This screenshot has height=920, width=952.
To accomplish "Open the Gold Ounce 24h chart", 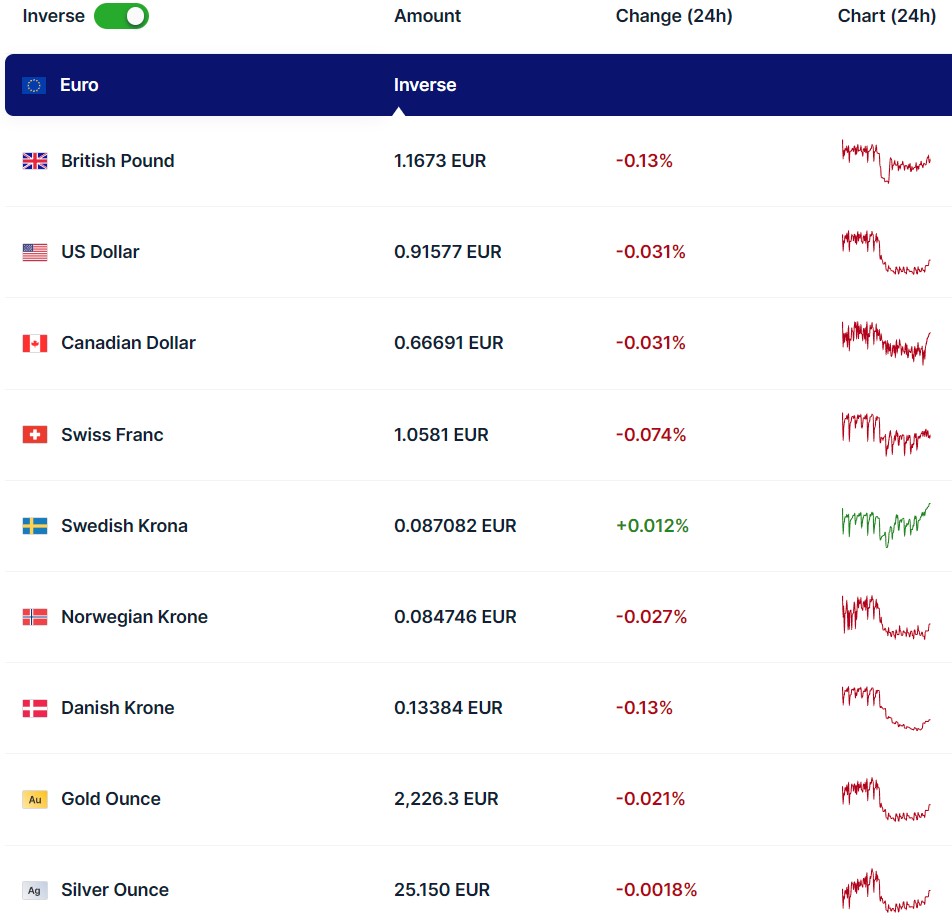I will pos(886,799).
